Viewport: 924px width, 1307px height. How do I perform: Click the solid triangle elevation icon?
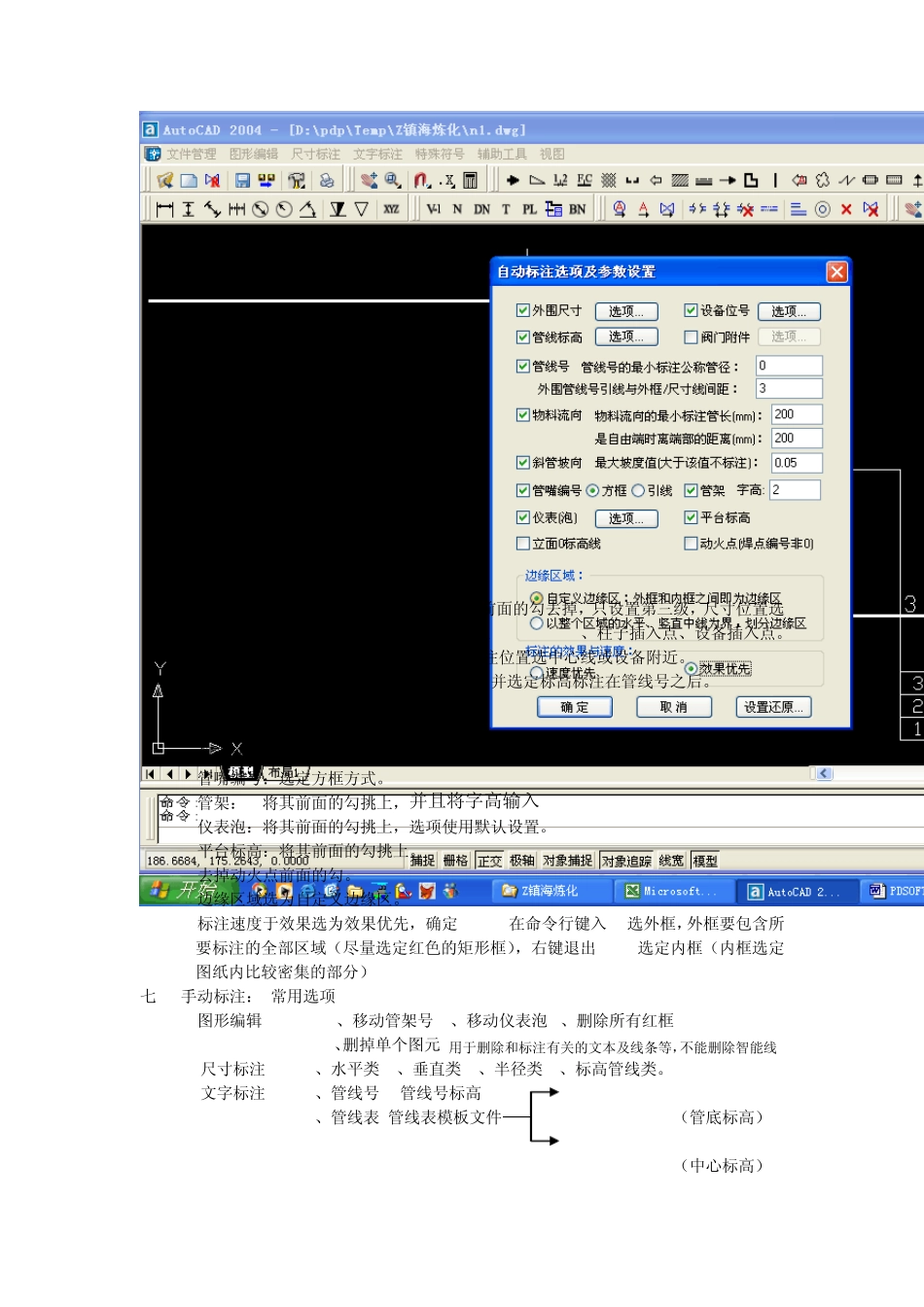pos(338,209)
